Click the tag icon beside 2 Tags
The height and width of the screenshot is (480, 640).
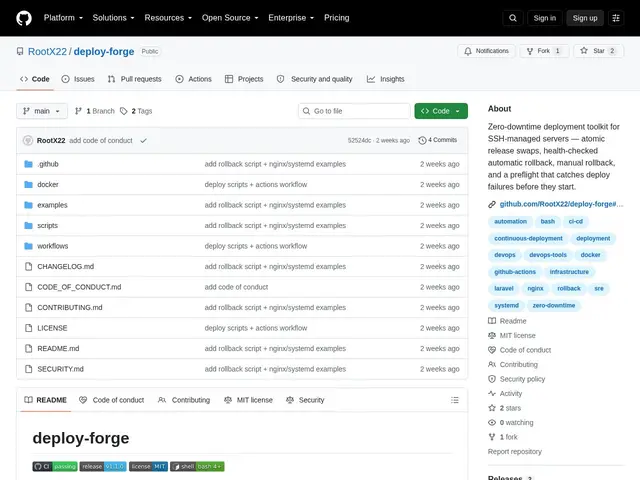[123, 111]
